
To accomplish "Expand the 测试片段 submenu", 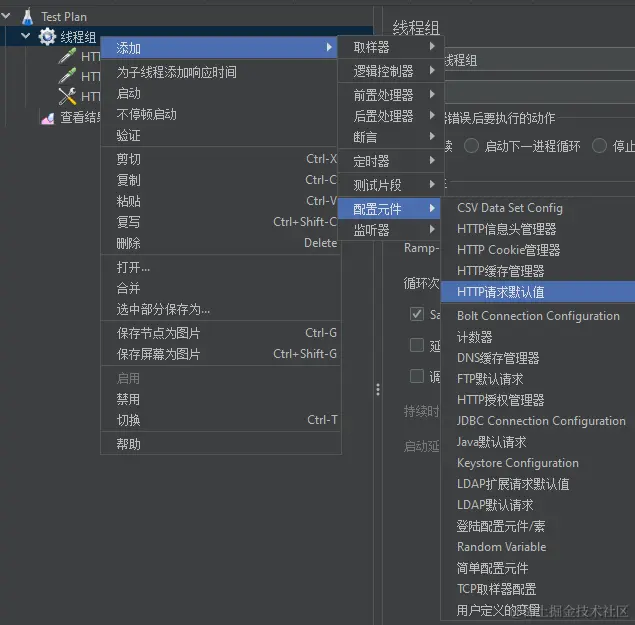I will 391,185.
